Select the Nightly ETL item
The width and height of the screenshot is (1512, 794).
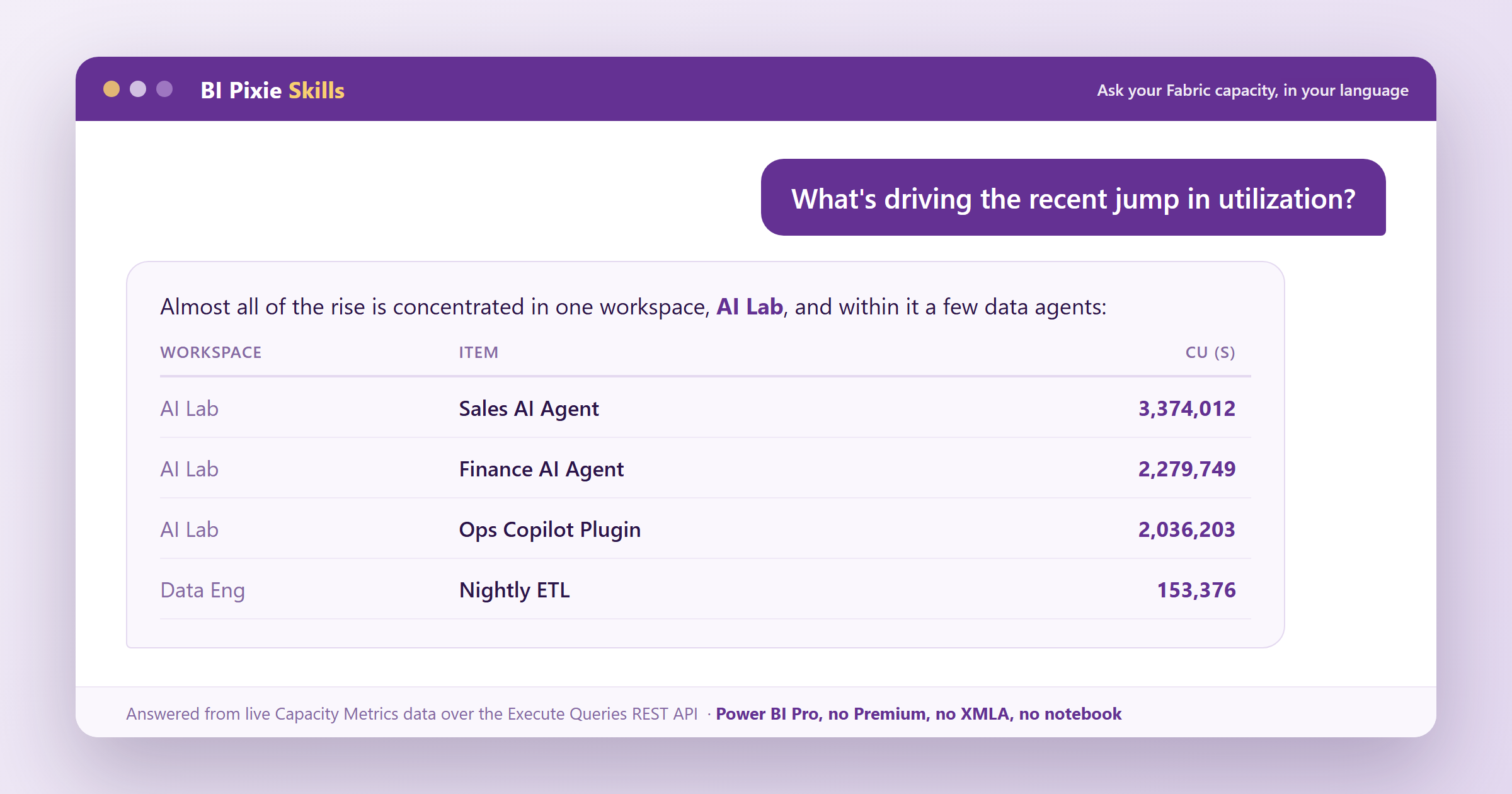[514, 590]
